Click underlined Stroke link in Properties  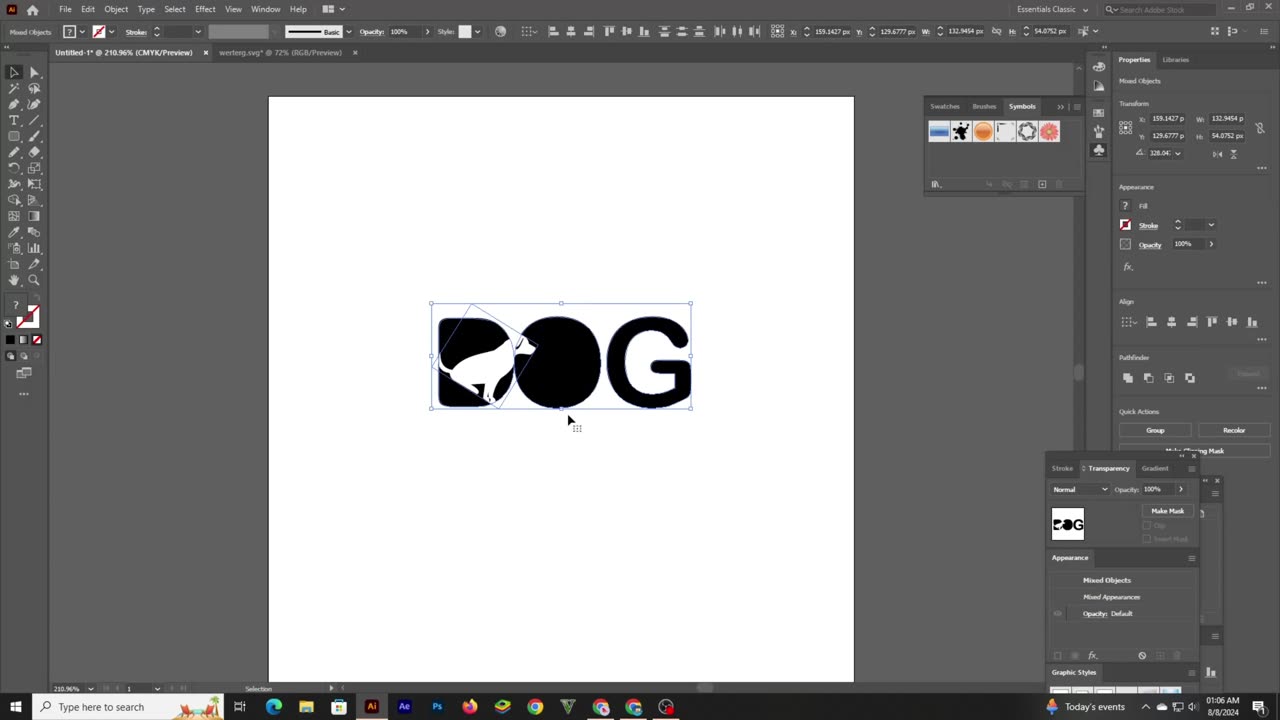tap(1148, 225)
